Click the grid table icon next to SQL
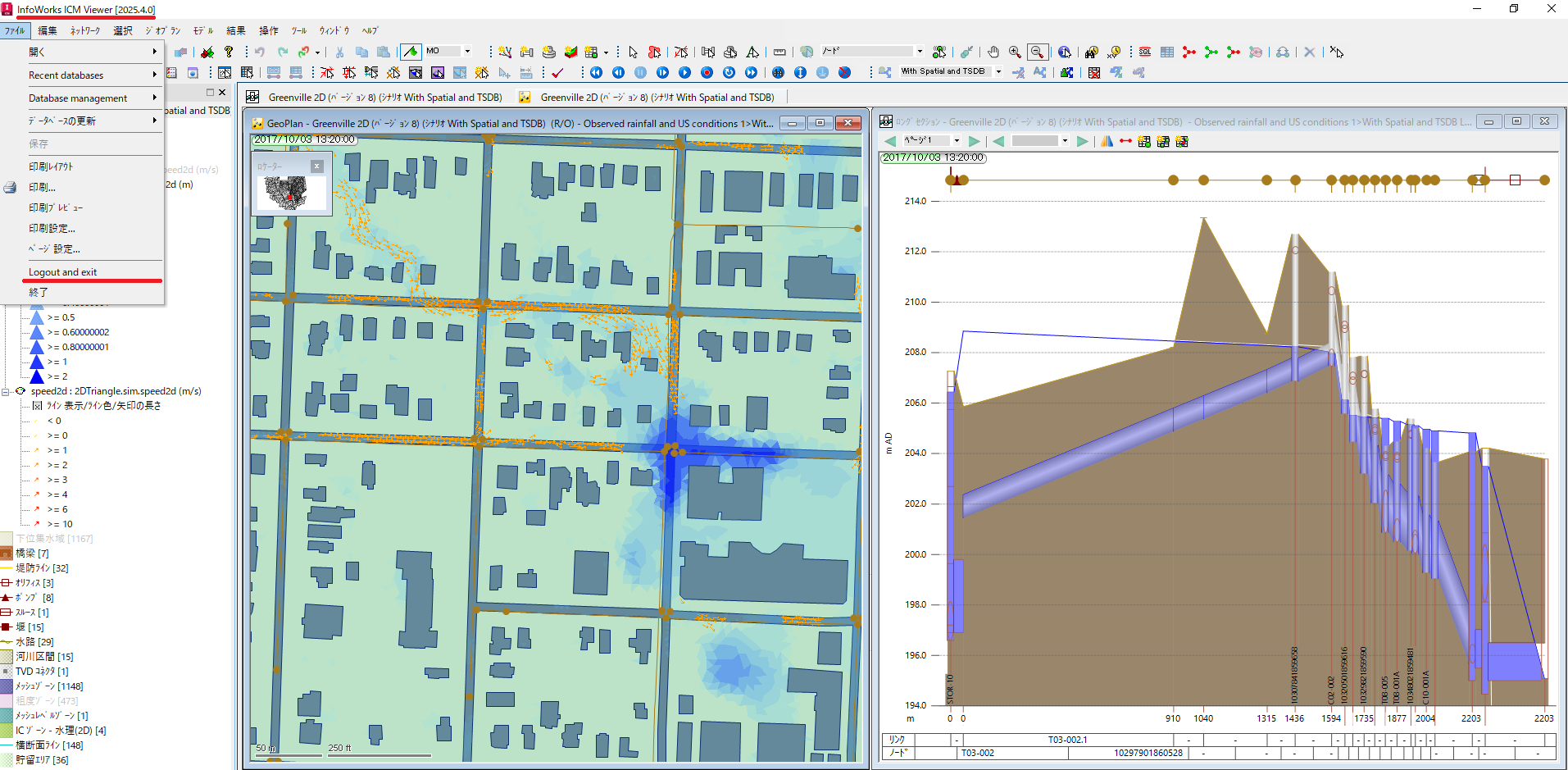 [1167, 52]
